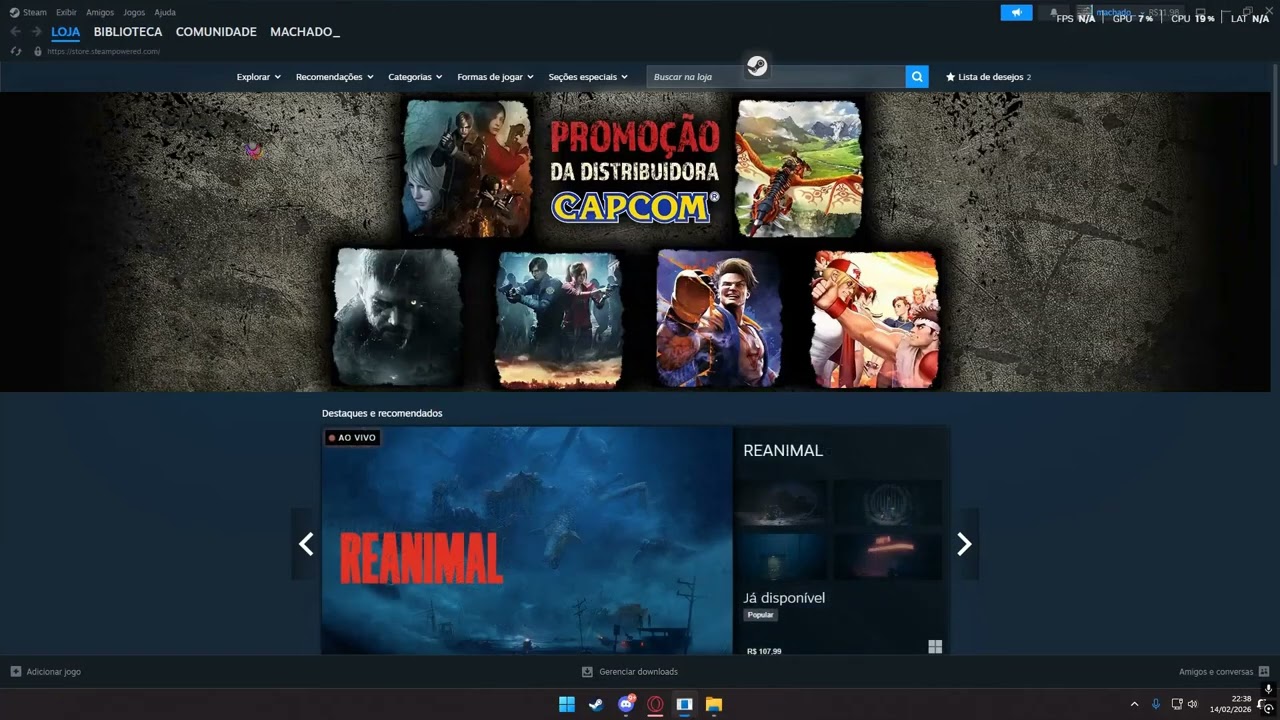Click Adicionar jogo
This screenshot has height=720, width=1280.
[x=54, y=672]
